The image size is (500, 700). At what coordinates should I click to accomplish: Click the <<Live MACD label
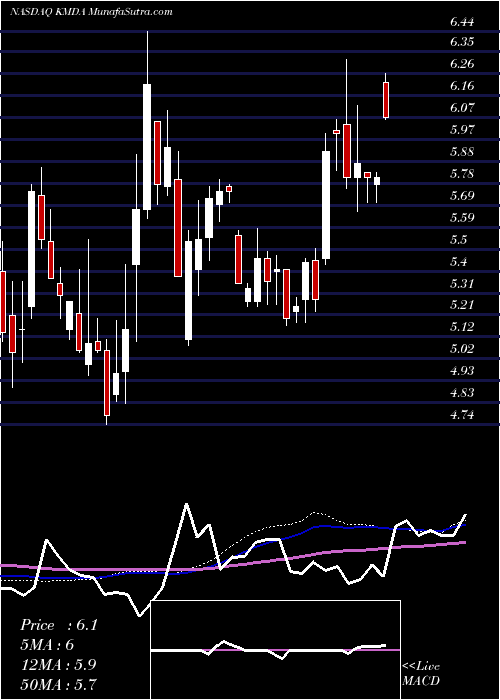421,673
